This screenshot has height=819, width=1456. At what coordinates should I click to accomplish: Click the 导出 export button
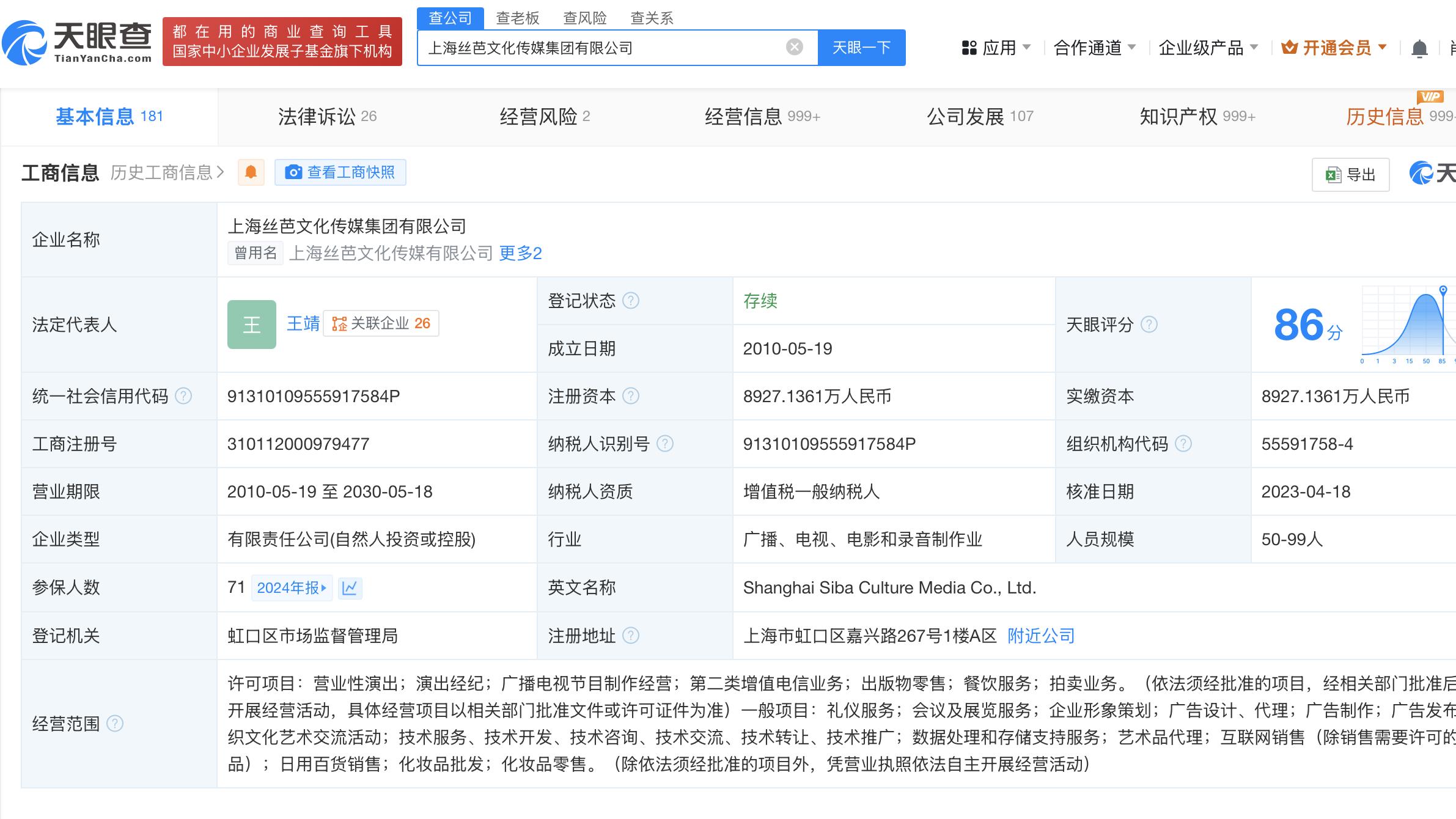pyautogui.click(x=1350, y=175)
